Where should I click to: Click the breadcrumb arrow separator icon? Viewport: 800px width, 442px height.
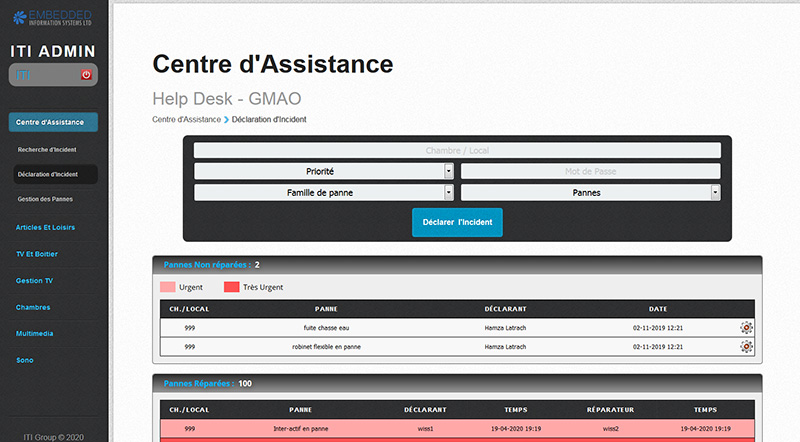pos(226,120)
